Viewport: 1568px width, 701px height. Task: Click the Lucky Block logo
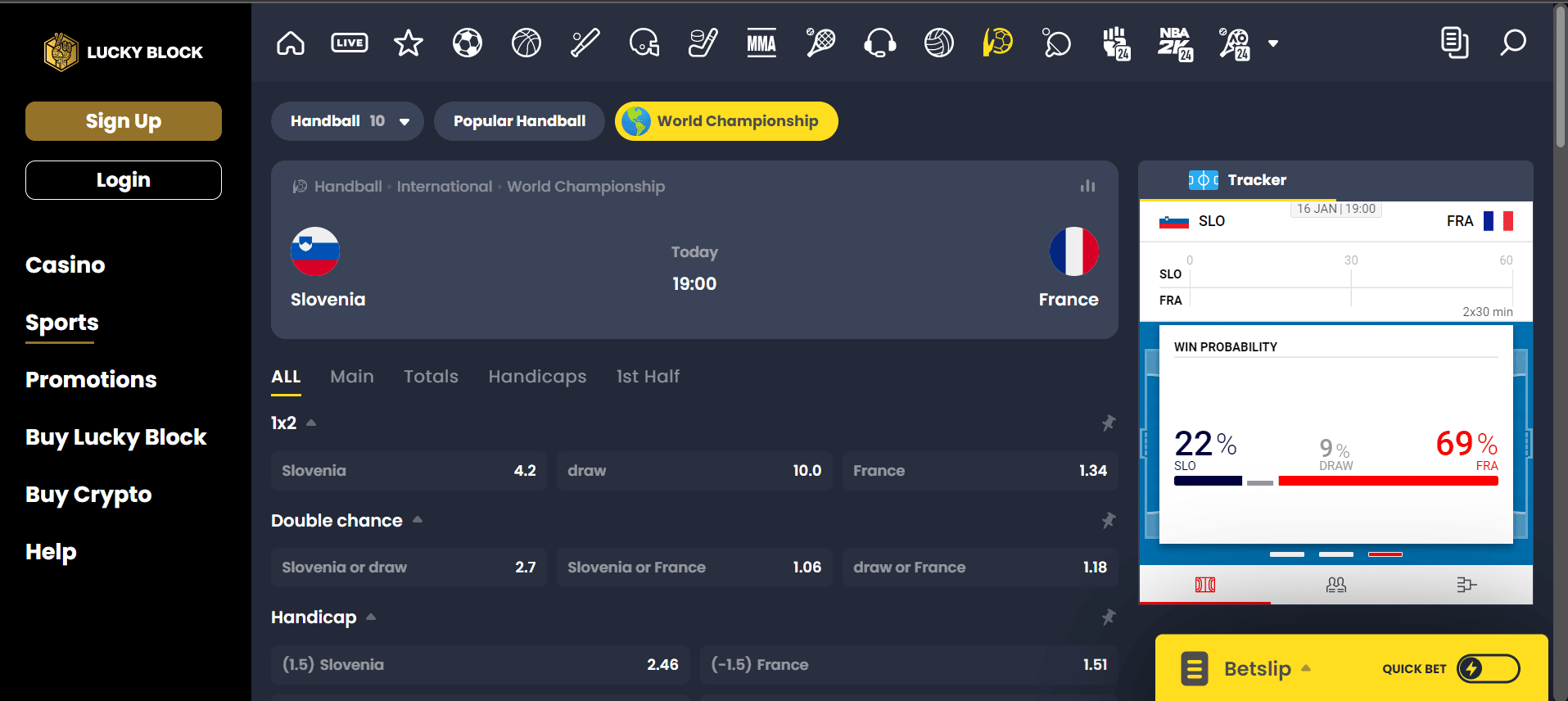point(124,52)
